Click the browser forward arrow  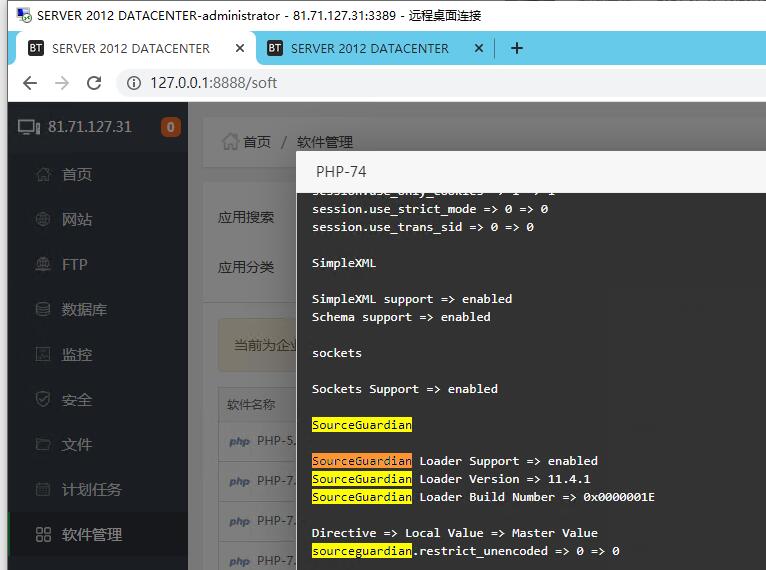[62, 83]
